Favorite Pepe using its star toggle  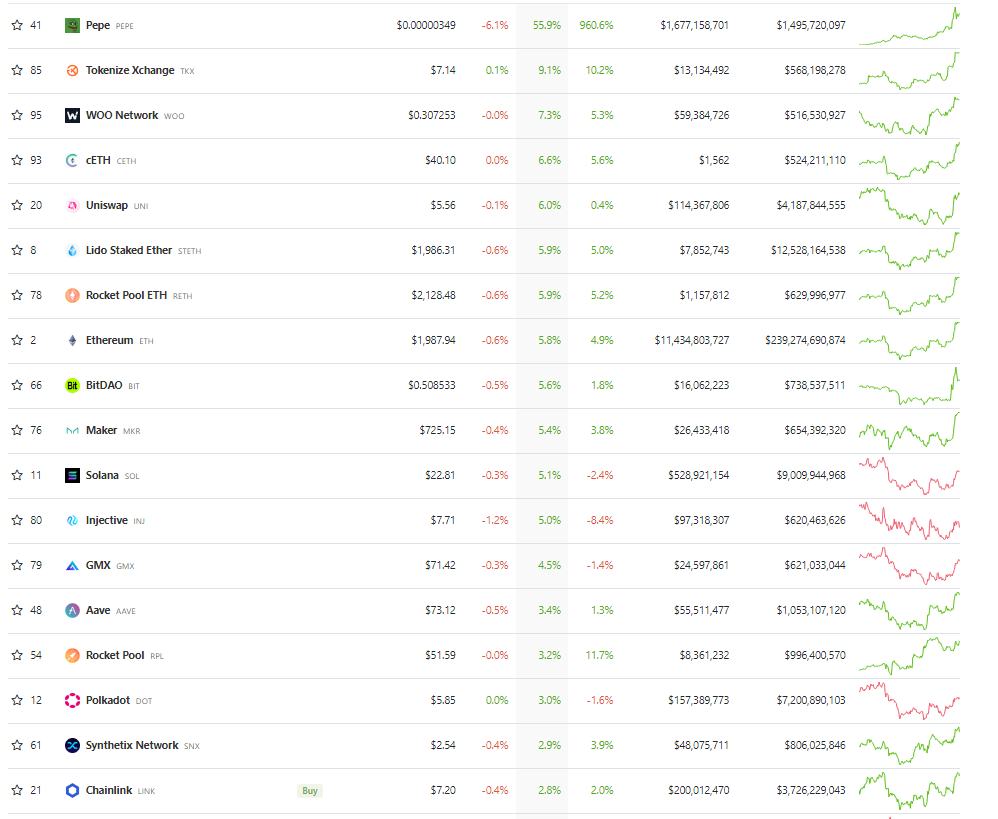[x=17, y=25]
